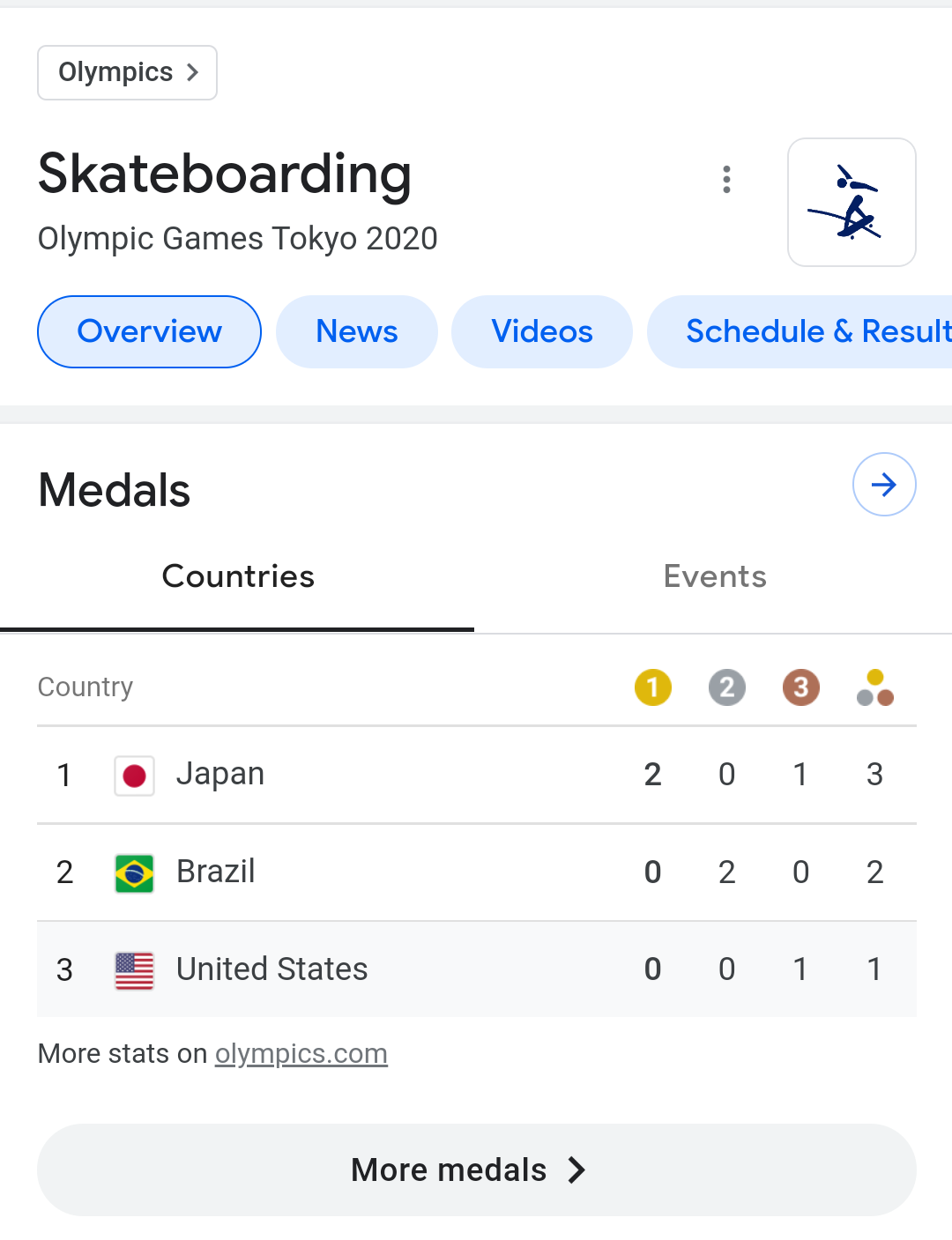Switch to the Countries tab
This screenshot has width=952, height=1240.
point(238,576)
